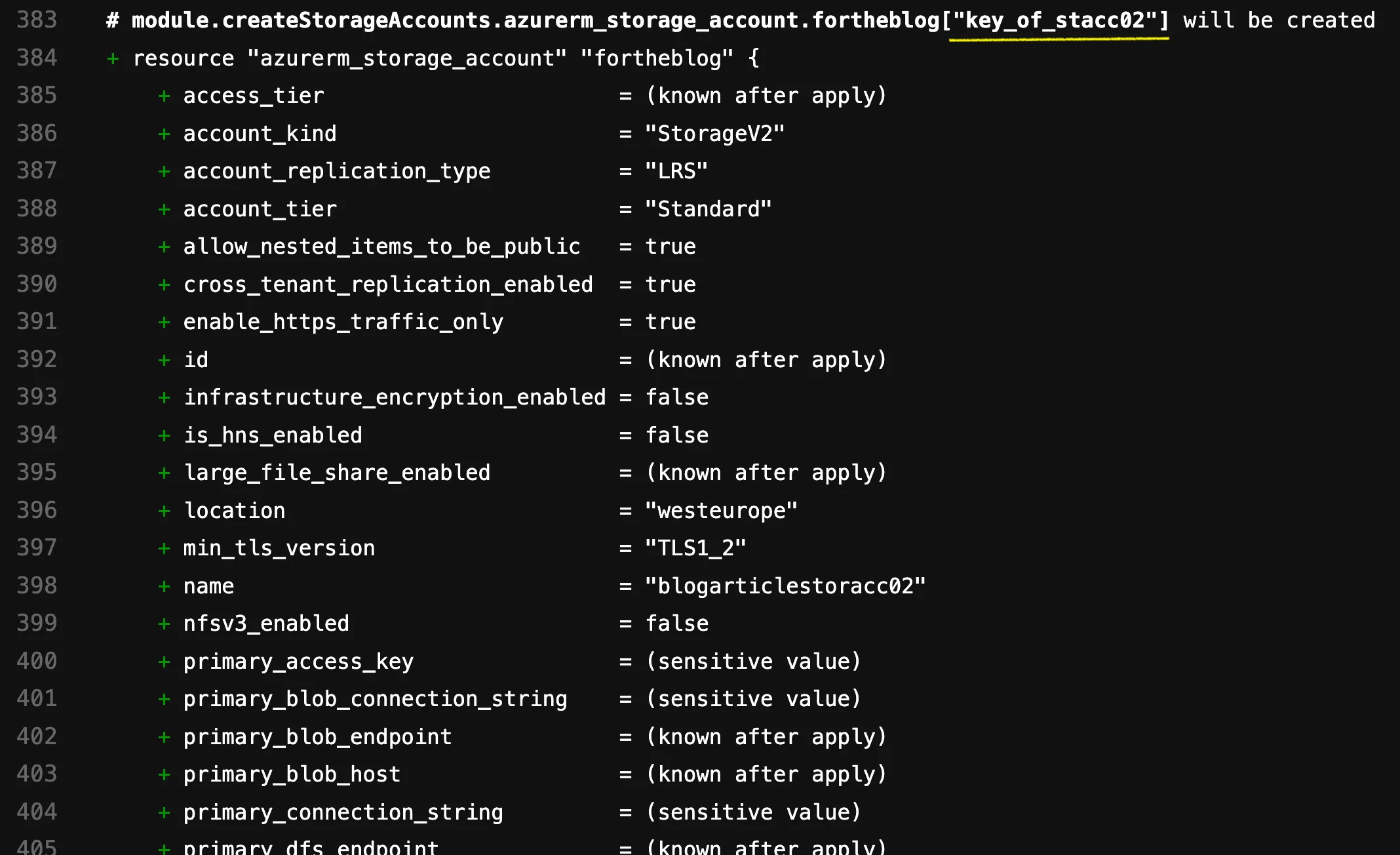The width and height of the screenshot is (1400, 855).
Task: Click the opening brace on resource line
Action: (754, 58)
